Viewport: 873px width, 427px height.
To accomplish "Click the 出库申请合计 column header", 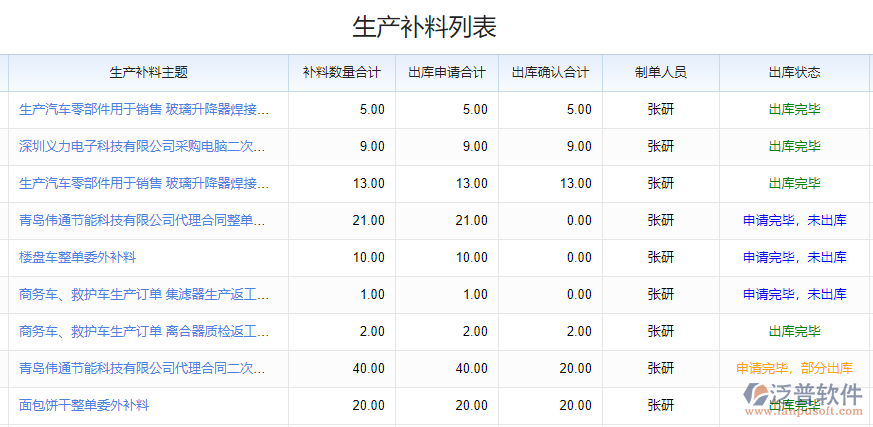I will [447, 72].
